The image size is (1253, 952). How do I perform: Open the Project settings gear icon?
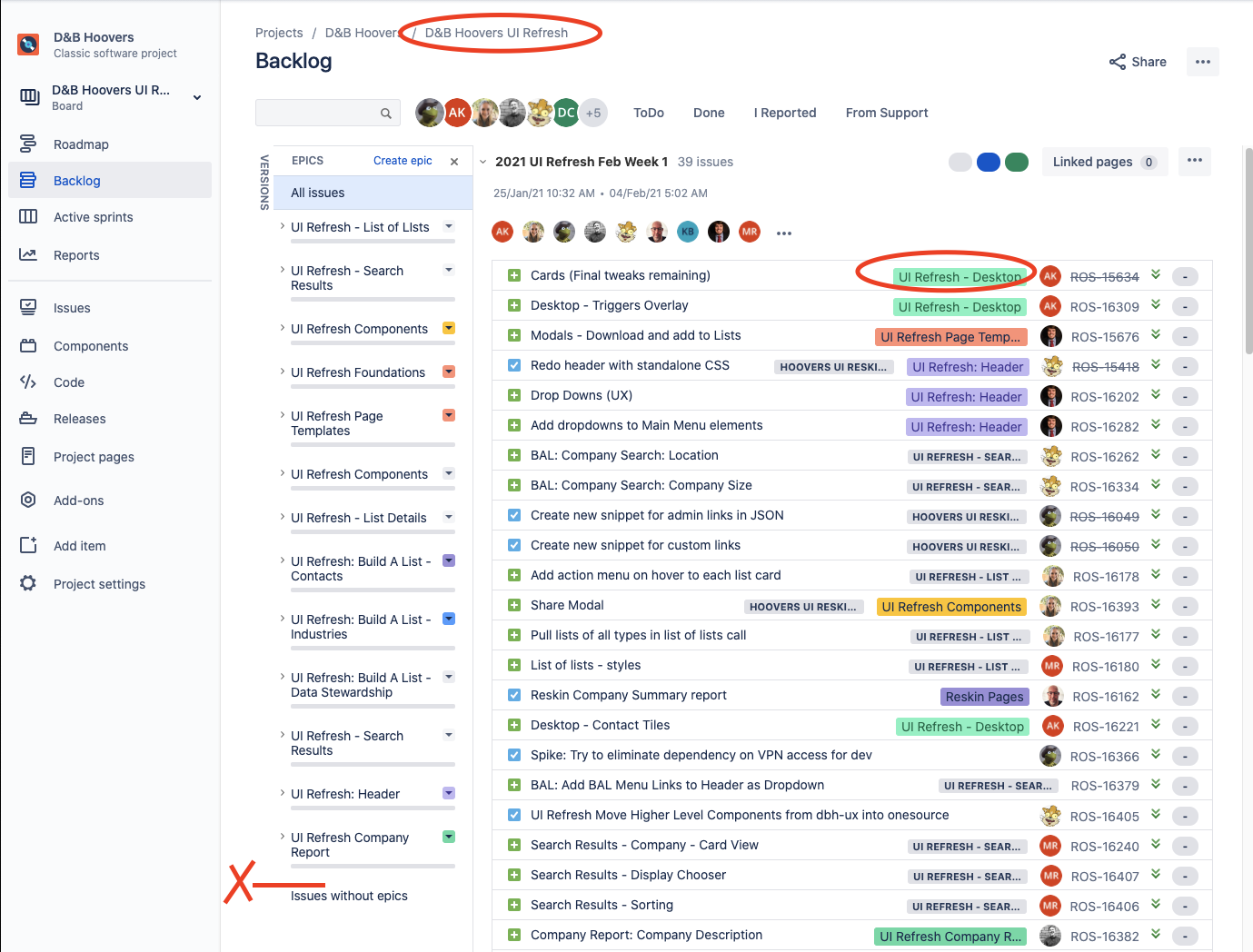coord(28,583)
